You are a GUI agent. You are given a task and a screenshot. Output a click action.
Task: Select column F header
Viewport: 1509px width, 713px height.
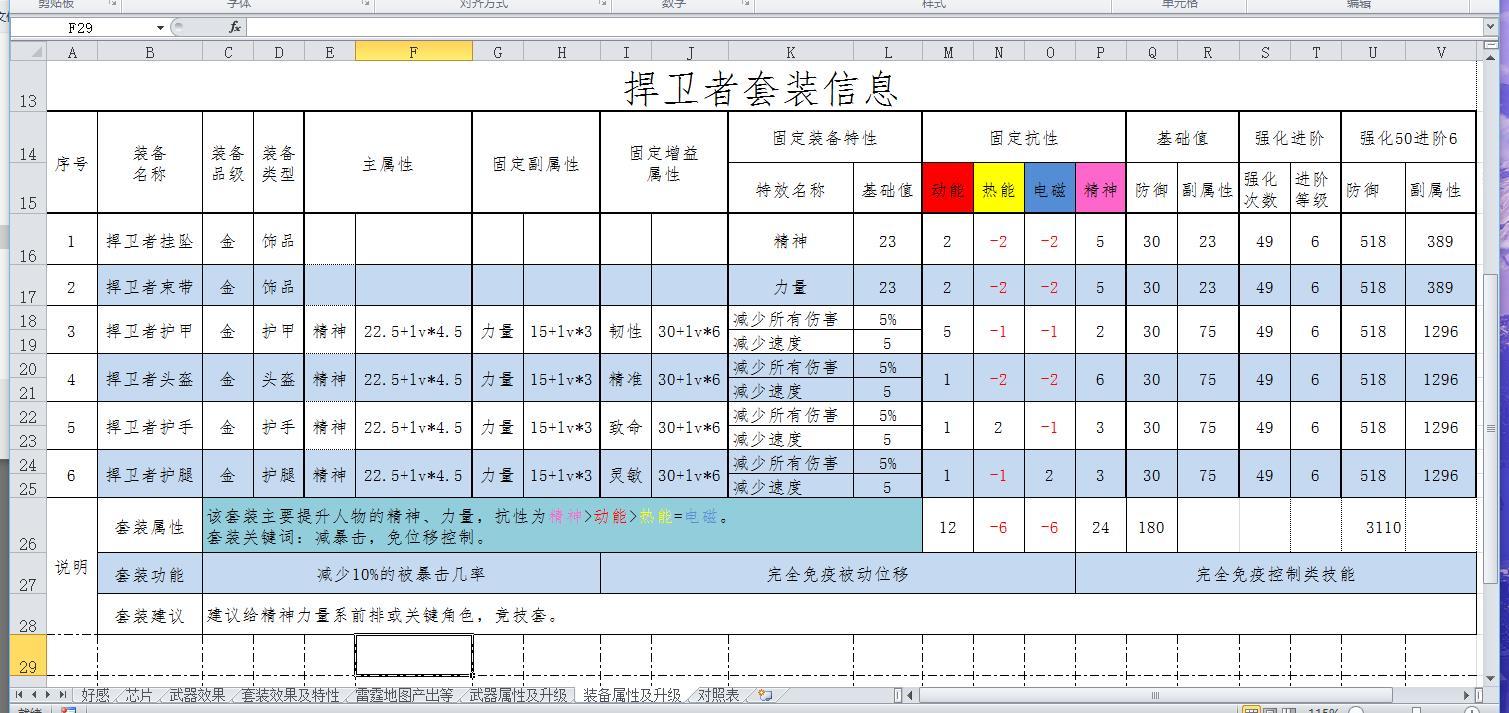click(x=413, y=52)
